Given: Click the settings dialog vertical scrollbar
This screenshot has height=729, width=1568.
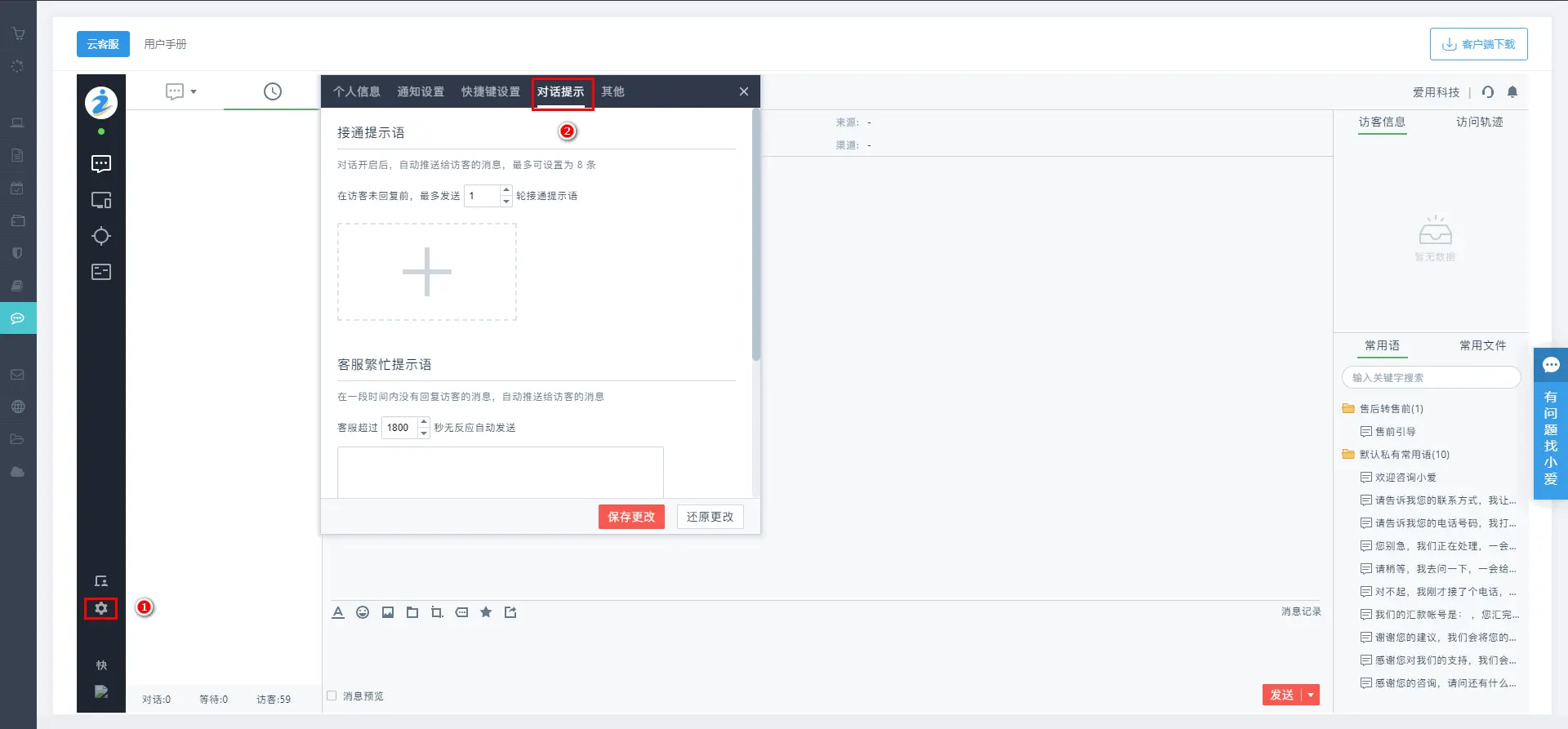Looking at the screenshot, I should click(x=755, y=237).
